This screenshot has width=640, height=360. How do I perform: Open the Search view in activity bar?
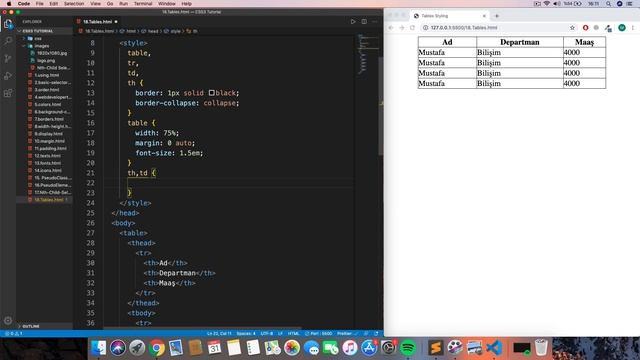pyautogui.click(x=8, y=41)
